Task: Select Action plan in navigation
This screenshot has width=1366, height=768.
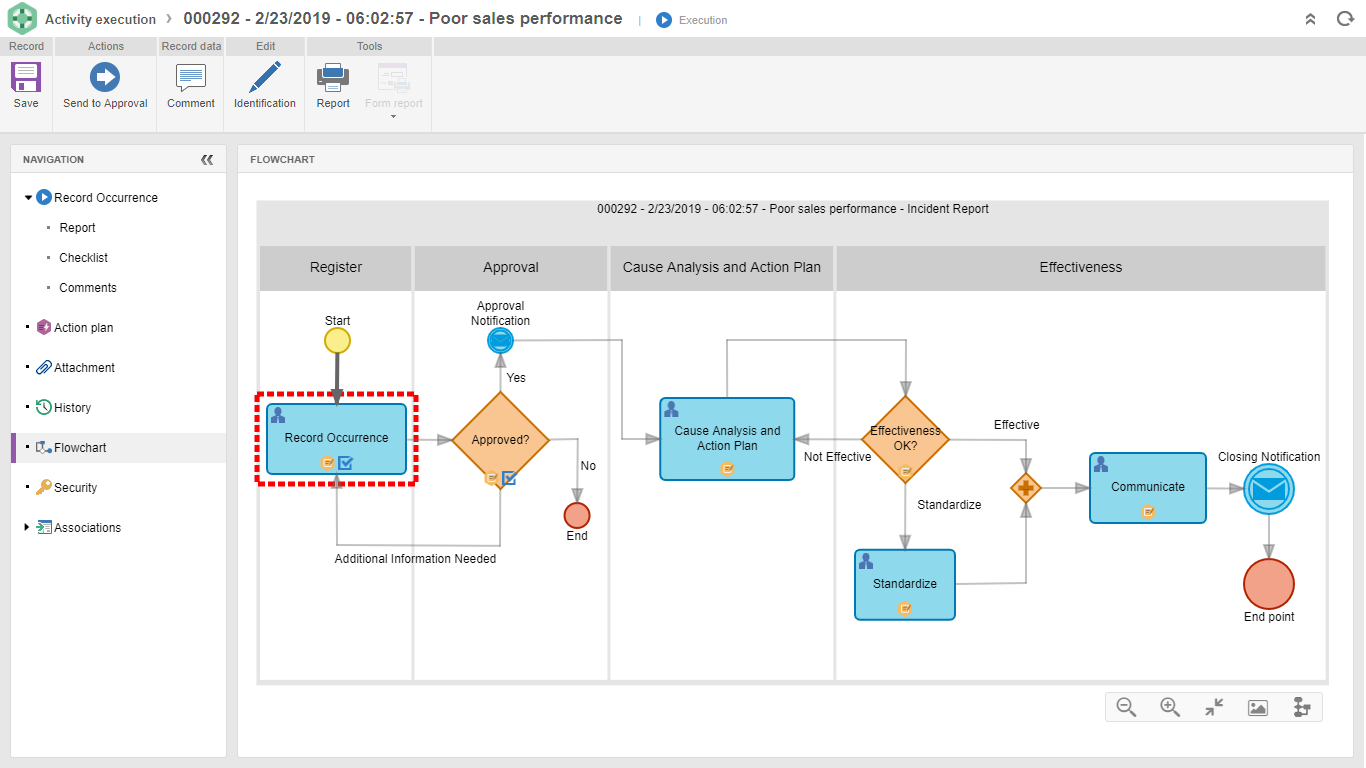Action: click(x=83, y=328)
